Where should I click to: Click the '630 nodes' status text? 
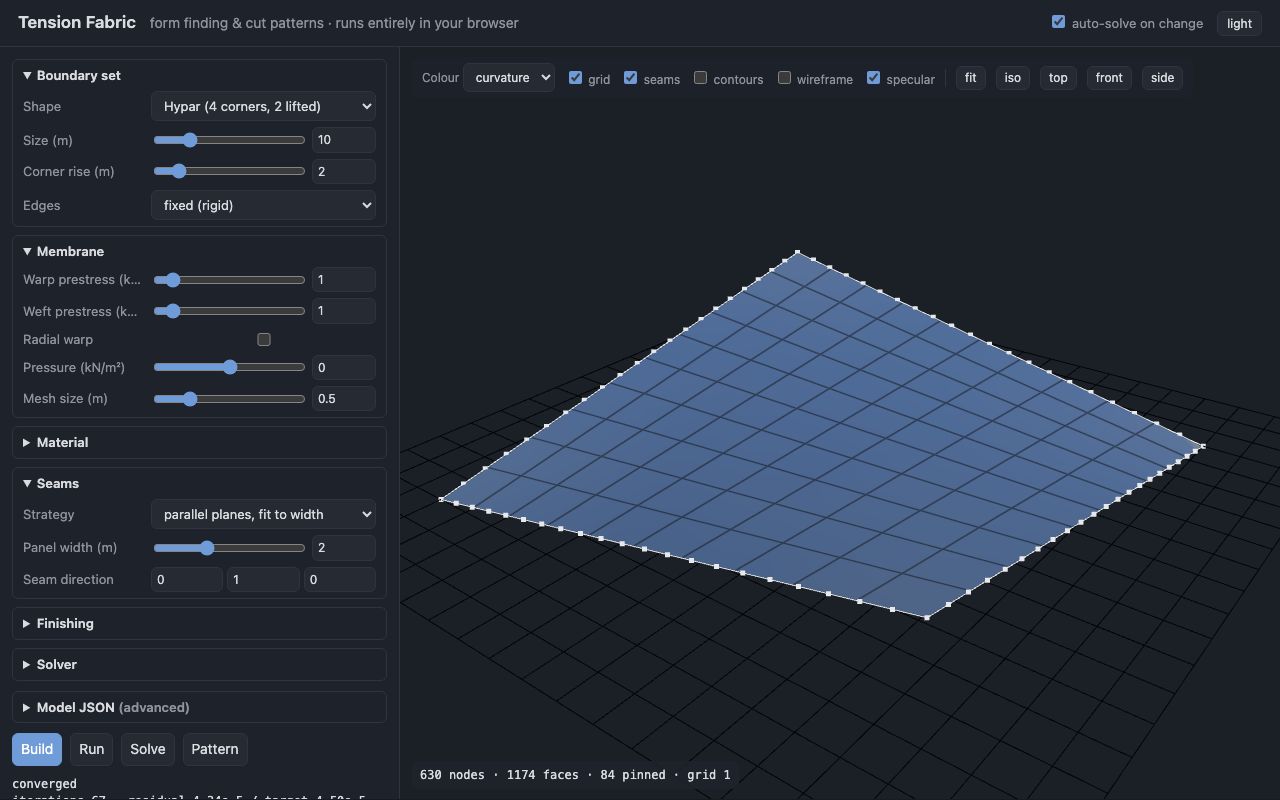click(452, 775)
